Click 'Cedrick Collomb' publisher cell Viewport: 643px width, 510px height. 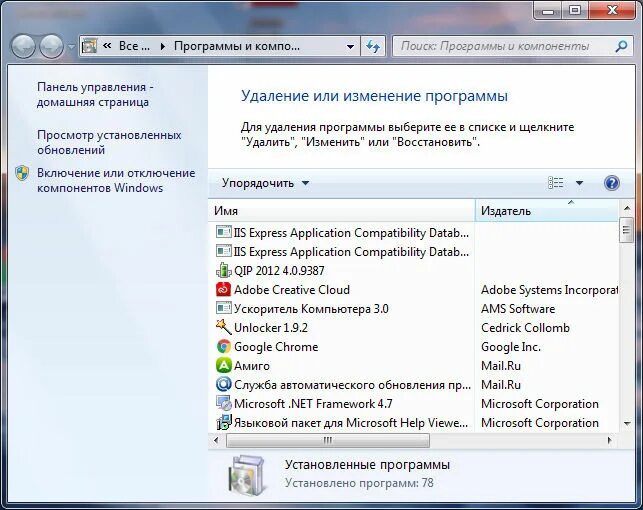525,328
